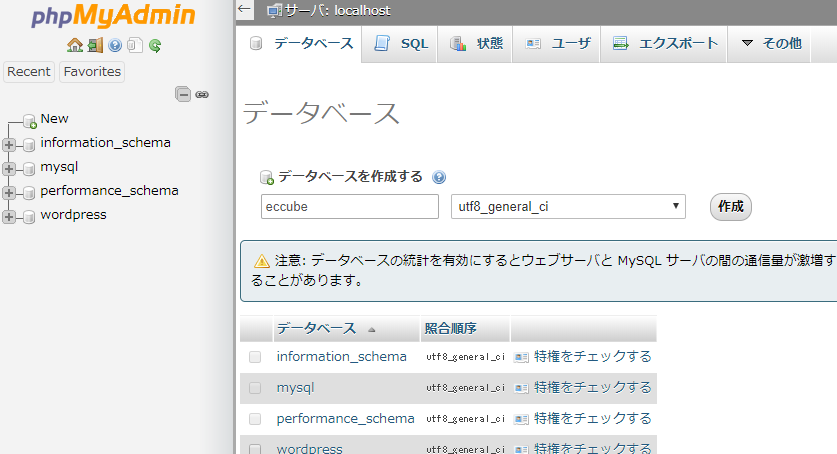Click the logout door icon
The height and width of the screenshot is (454, 837).
pos(95,45)
